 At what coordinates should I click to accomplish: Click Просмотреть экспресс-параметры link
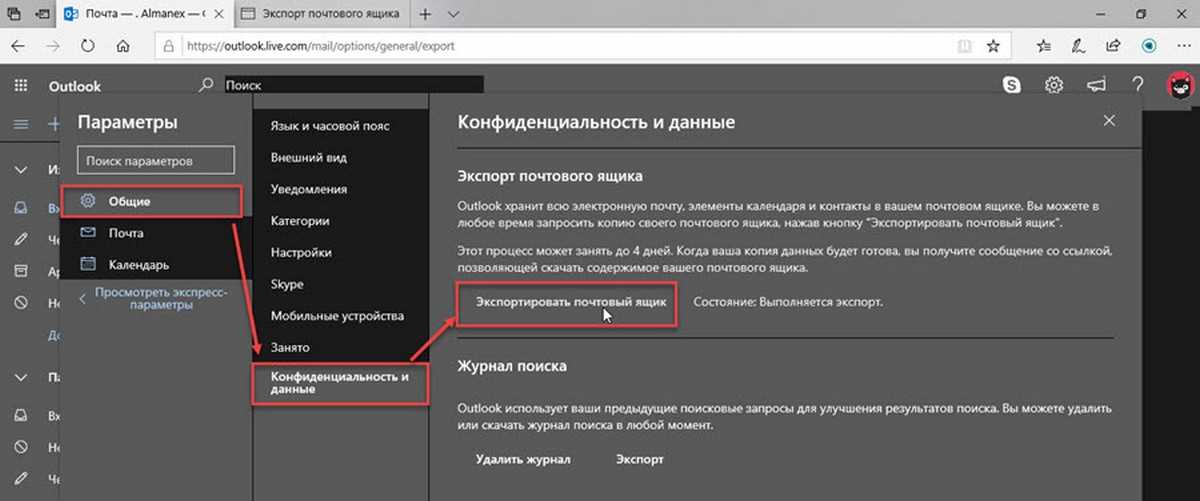point(161,298)
